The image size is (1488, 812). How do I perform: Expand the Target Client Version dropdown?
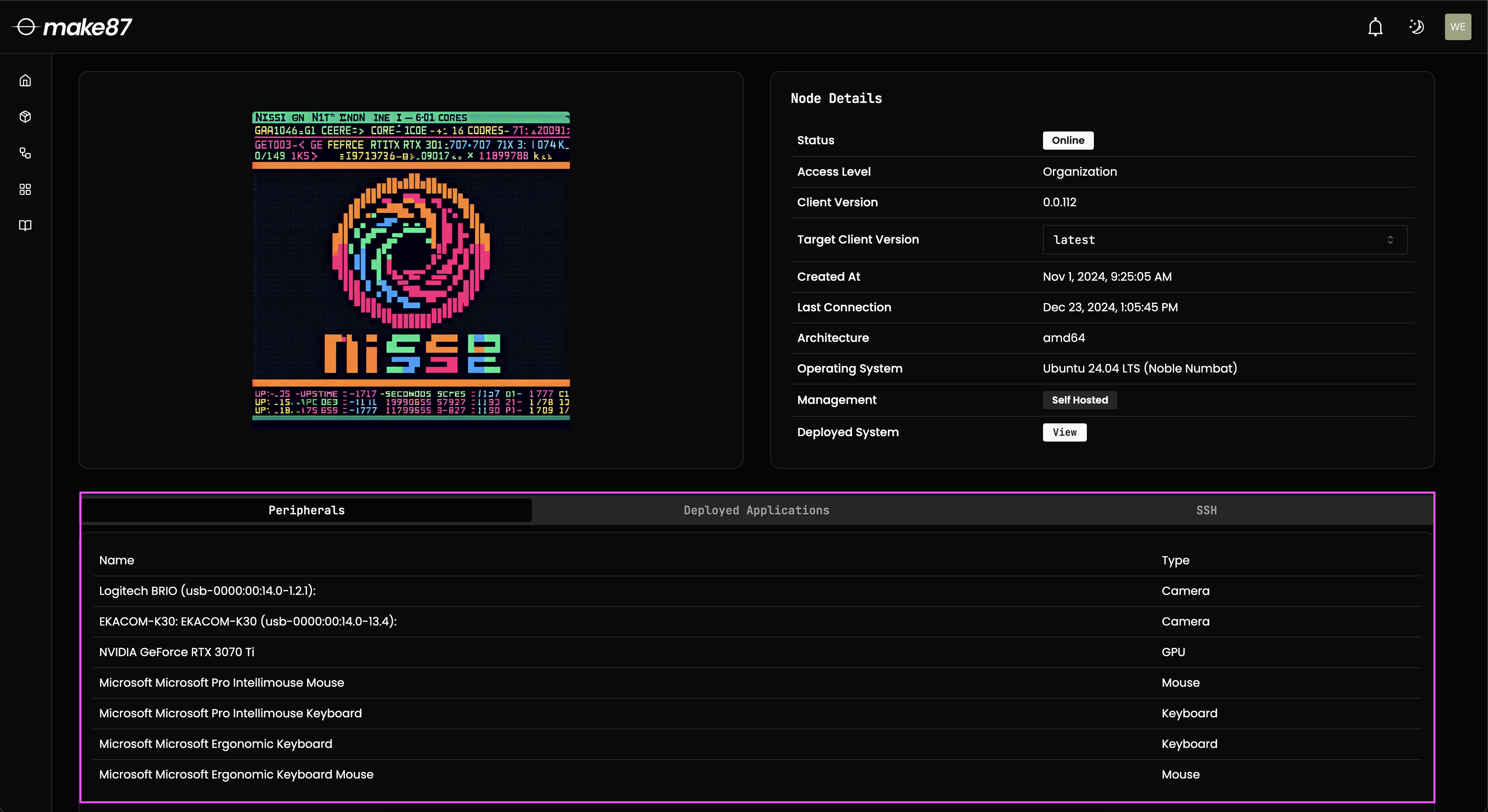coord(1225,240)
